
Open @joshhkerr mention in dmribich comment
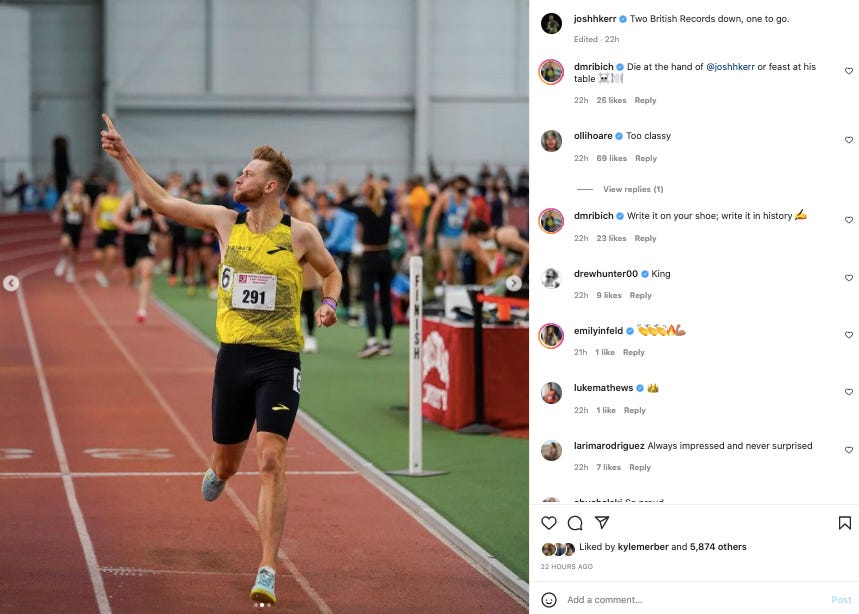coord(730,67)
